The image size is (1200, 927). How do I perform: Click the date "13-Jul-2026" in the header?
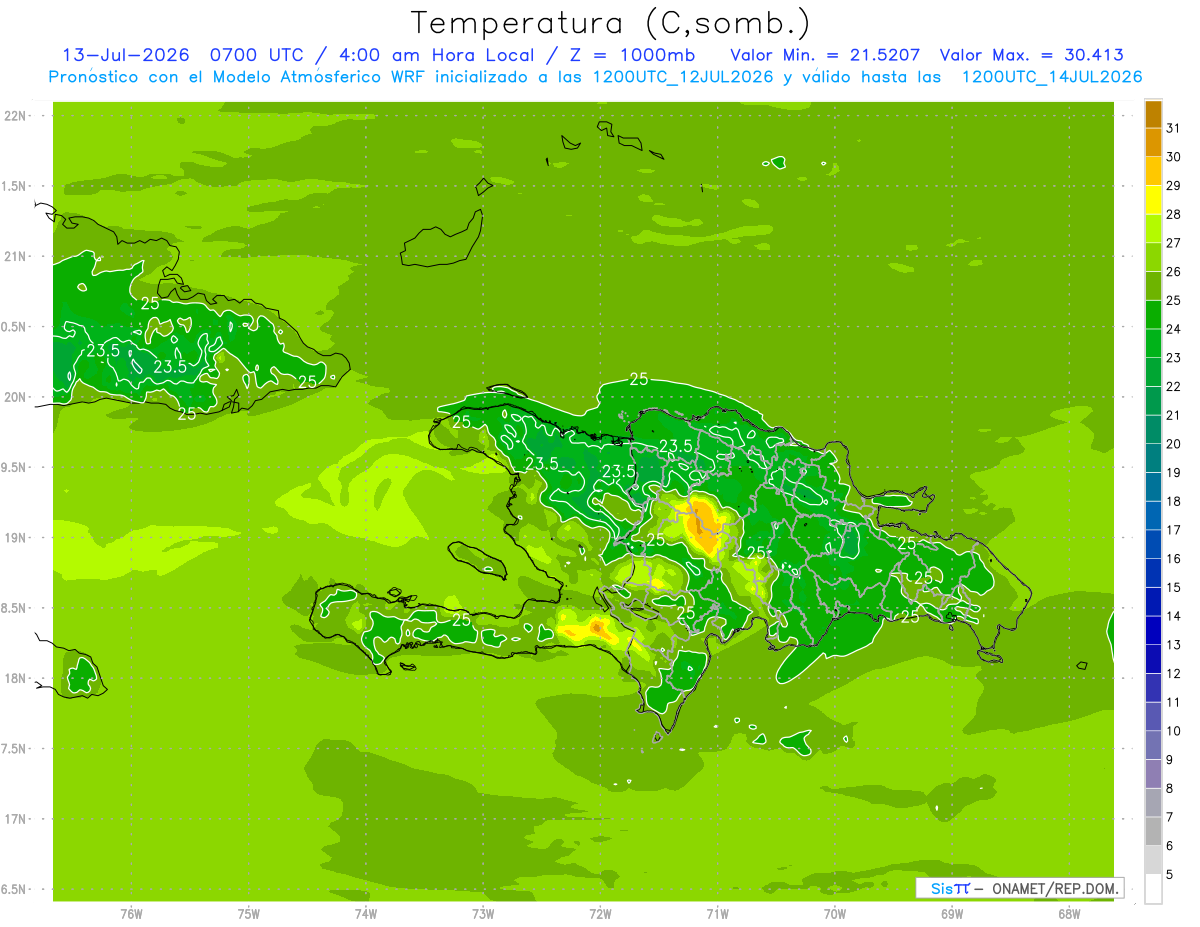[126, 55]
